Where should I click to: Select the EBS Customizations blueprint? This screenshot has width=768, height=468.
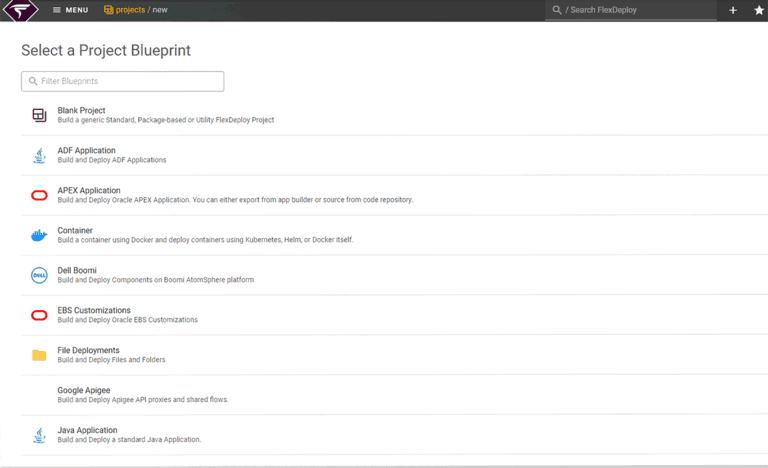(x=394, y=315)
